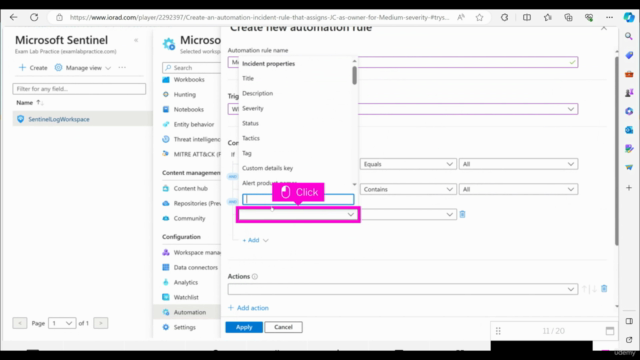The width and height of the screenshot is (640, 360).
Task: Open the Manage view dropdown
Action: pos(83,68)
